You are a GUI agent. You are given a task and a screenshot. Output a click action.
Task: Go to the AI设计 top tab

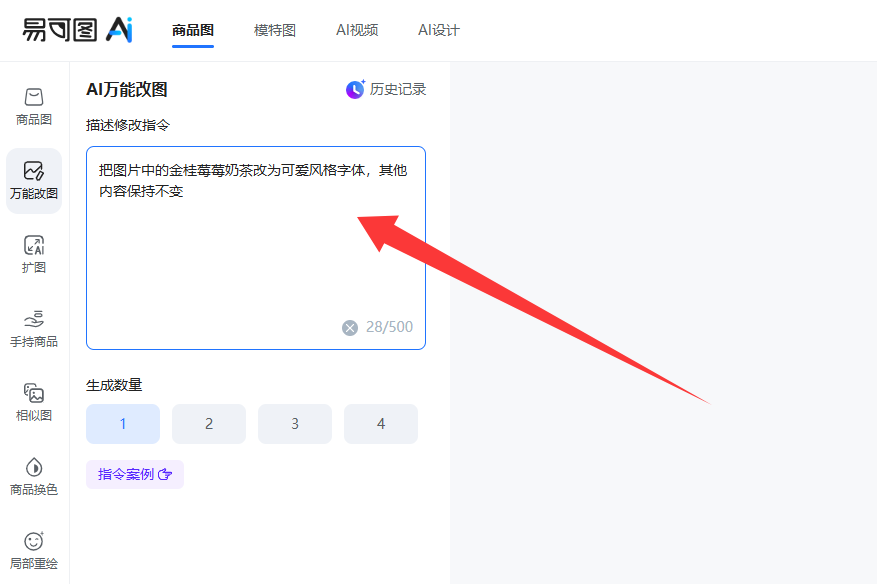click(x=439, y=30)
